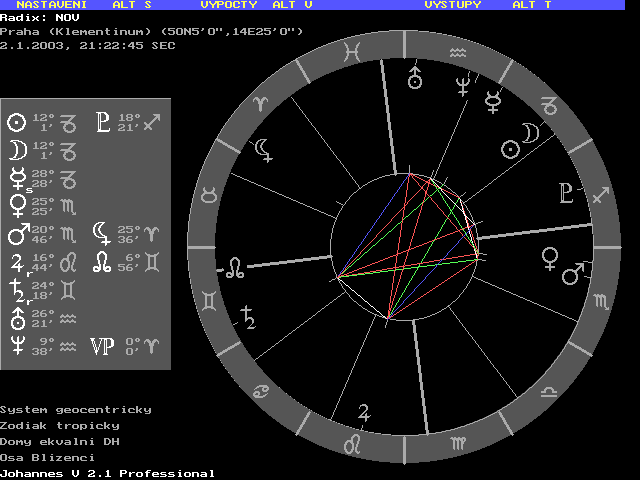
Task: Select the Venus symbol in the chart wheel
Action: (x=549, y=258)
